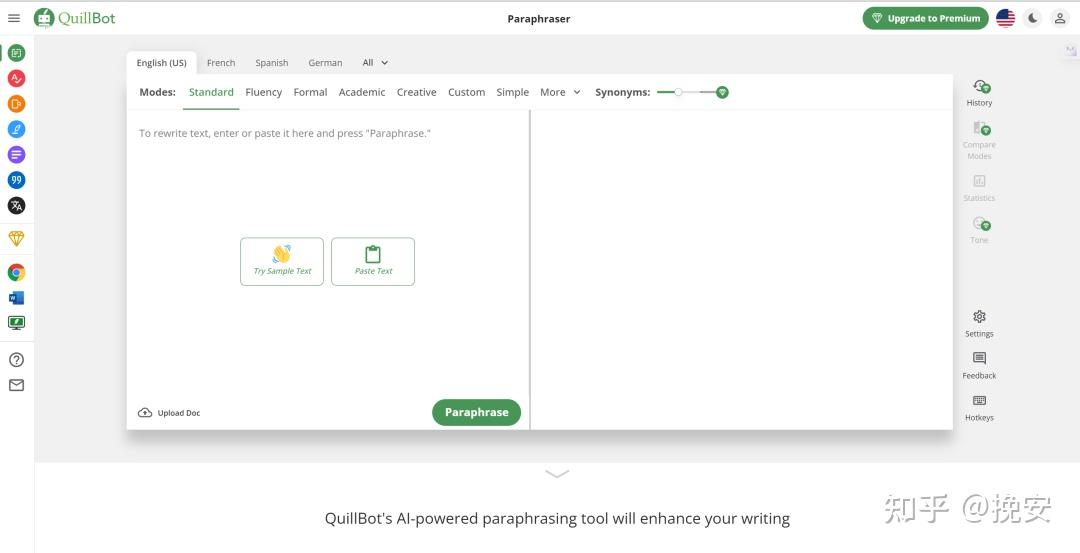Switch to the Spanish tab
This screenshot has height=553, width=1080.
coord(271,63)
